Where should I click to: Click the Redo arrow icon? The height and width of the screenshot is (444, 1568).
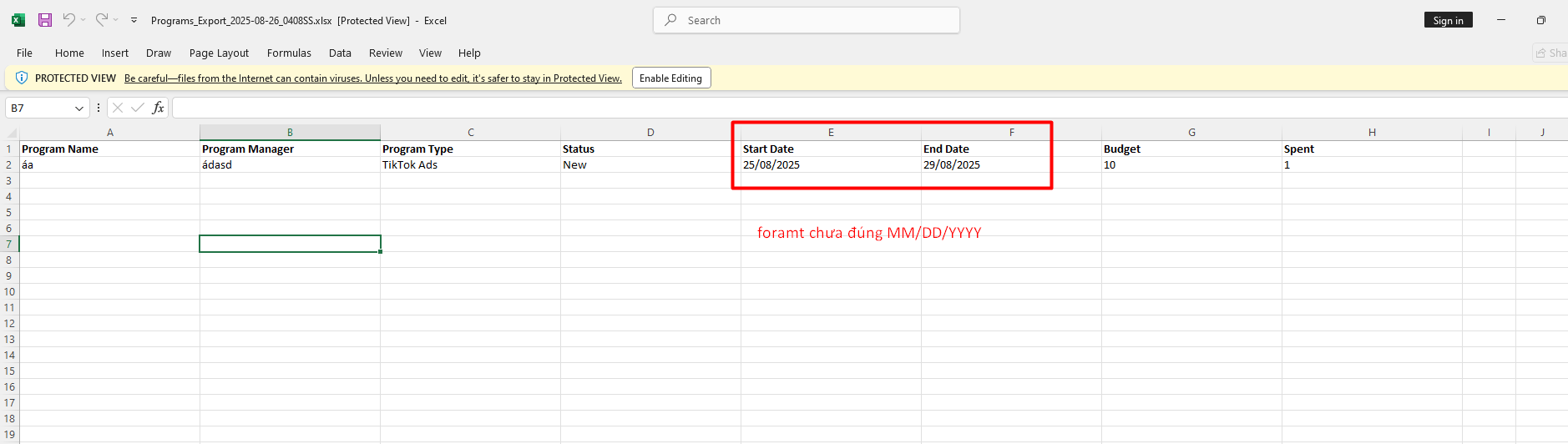101,20
